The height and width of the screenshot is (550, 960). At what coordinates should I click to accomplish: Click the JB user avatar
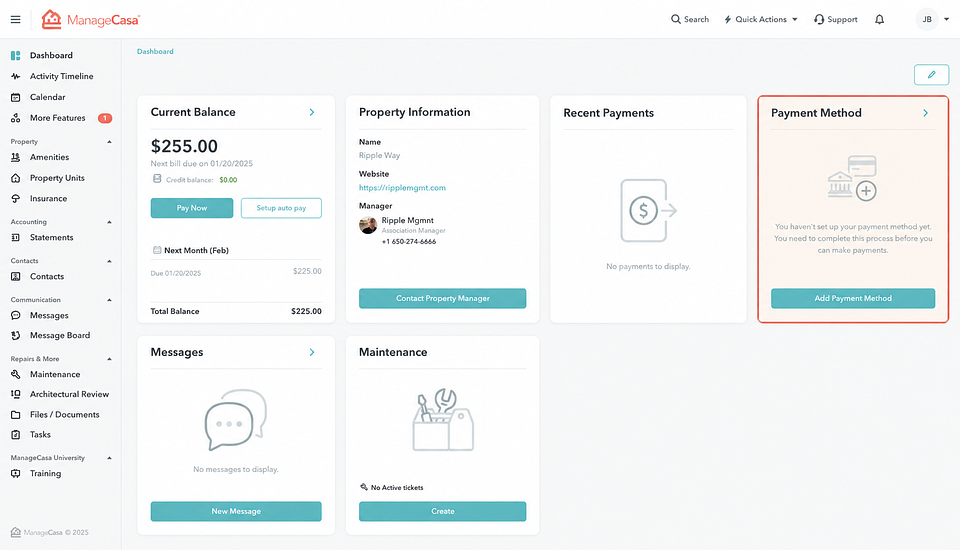[x=927, y=20]
